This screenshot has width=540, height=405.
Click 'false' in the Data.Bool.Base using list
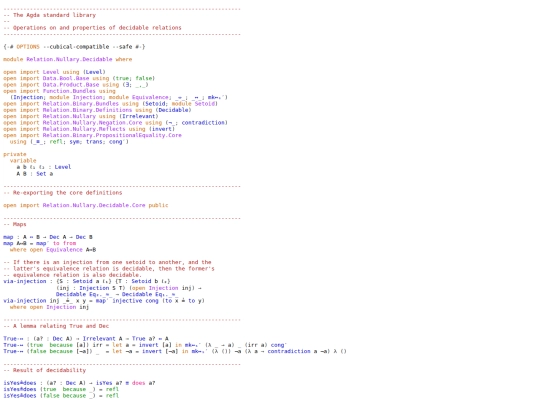tap(143, 78)
